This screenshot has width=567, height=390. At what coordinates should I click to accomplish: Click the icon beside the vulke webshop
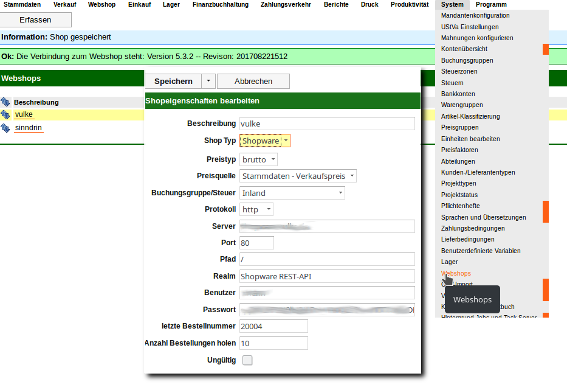pos(5,115)
